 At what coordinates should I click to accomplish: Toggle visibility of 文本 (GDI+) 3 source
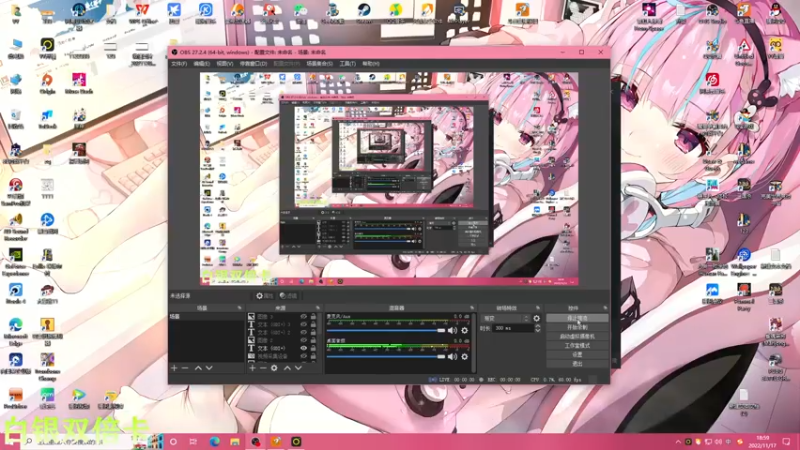click(x=304, y=324)
